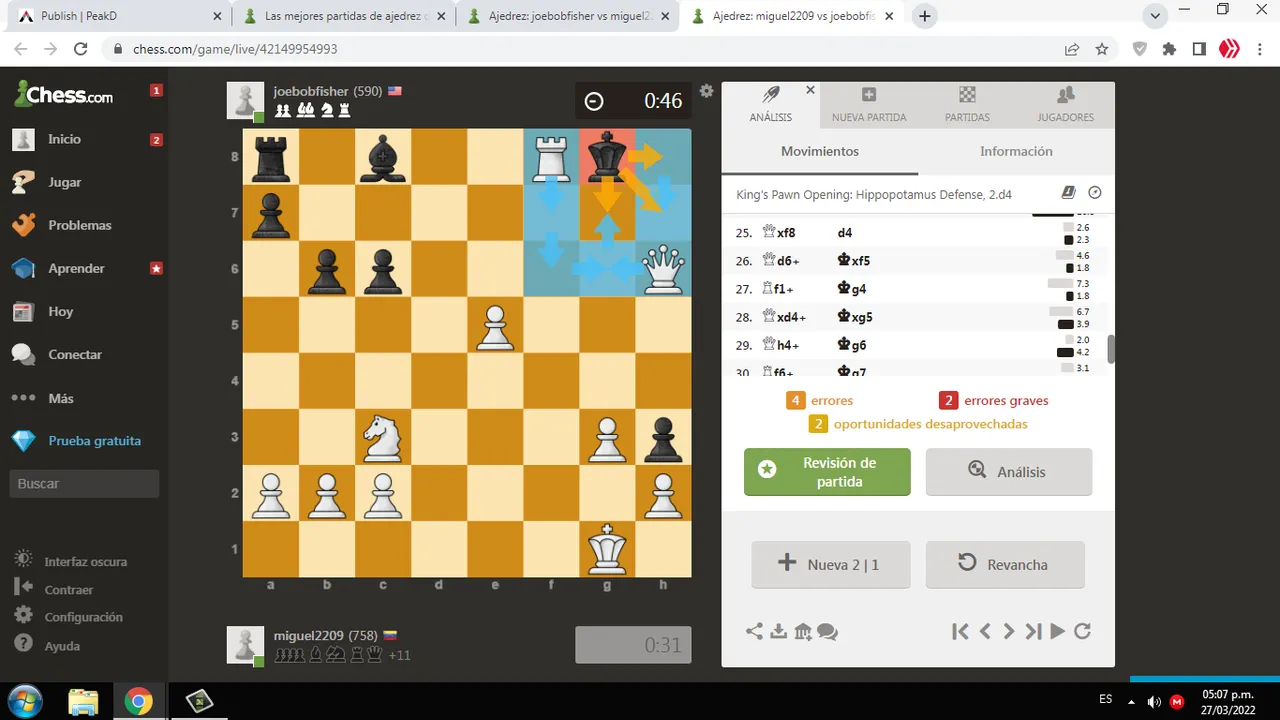This screenshot has height=720, width=1280.
Task: Bookmark page with star icon
Action: coord(1102,48)
